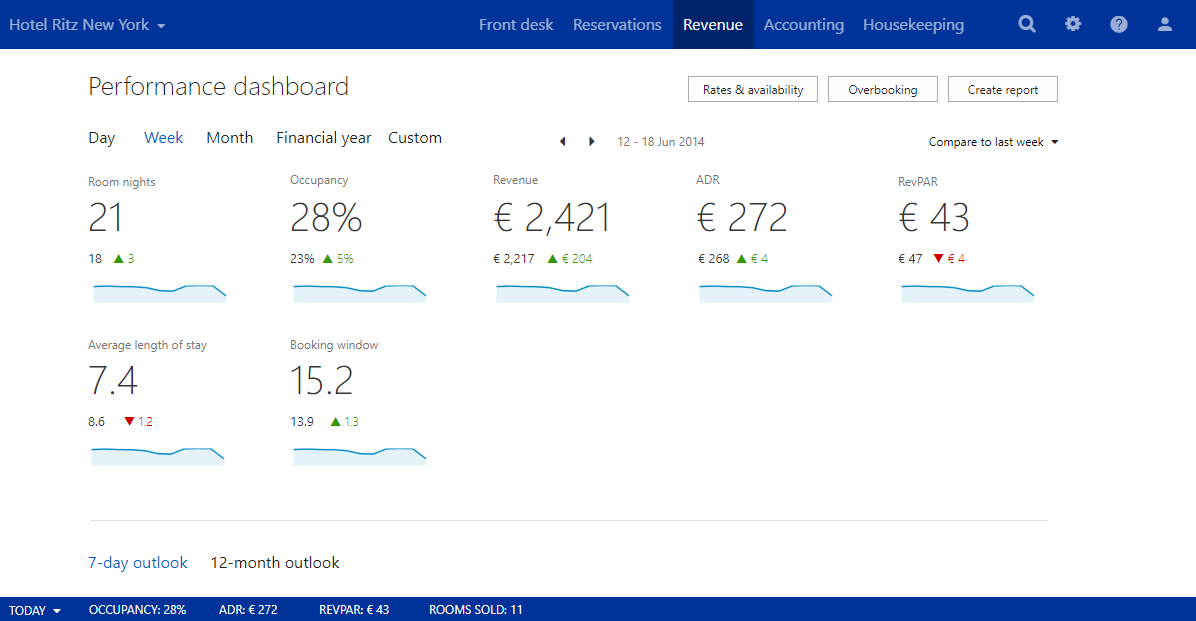Open settings gear icon
This screenshot has height=621, width=1196.
click(1073, 24)
